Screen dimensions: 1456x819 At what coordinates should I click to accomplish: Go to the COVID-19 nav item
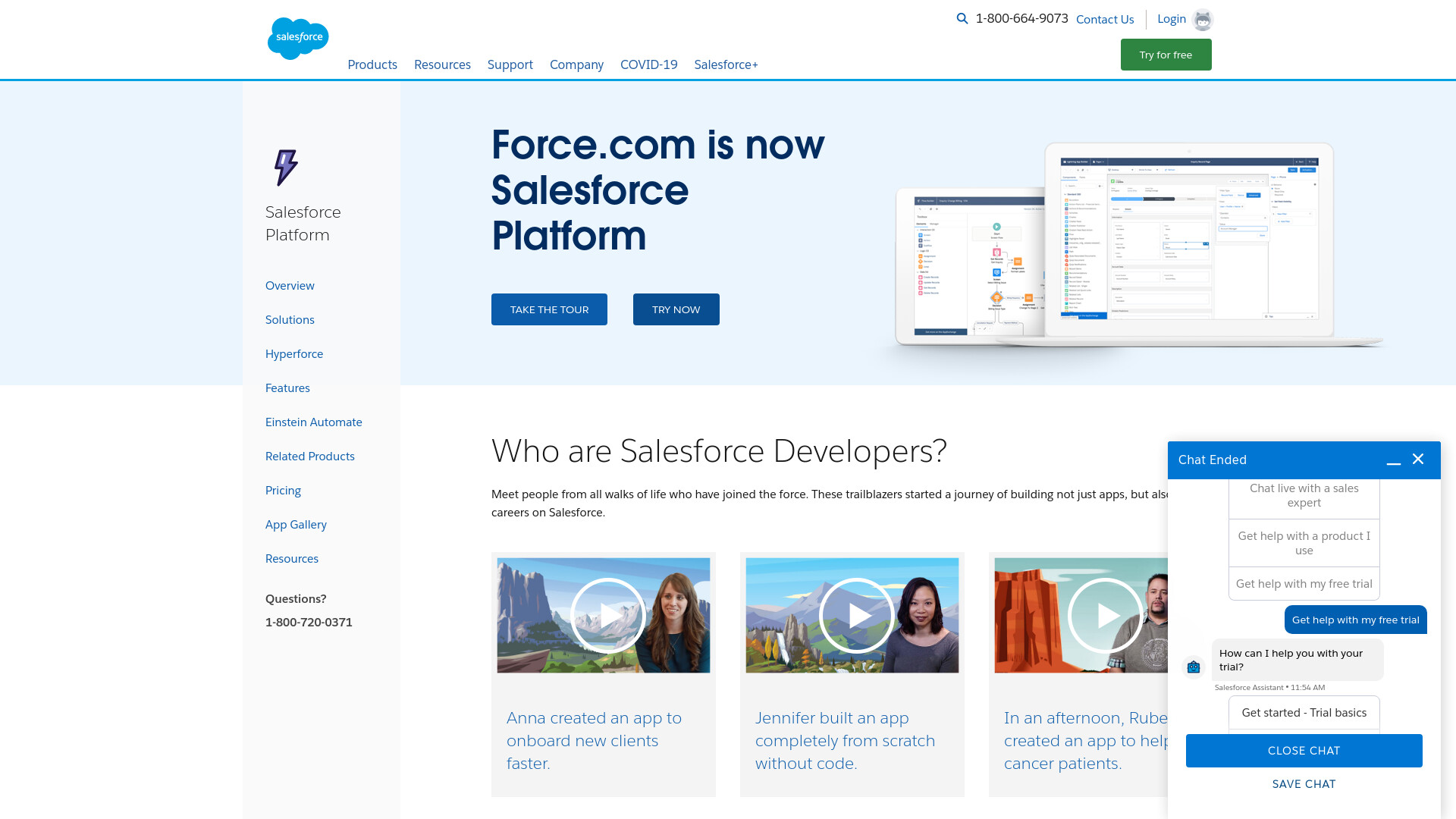click(649, 64)
